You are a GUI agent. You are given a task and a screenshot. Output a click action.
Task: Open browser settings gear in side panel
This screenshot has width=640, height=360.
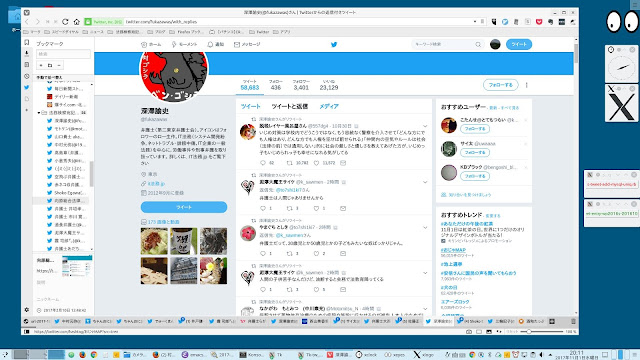27,310
